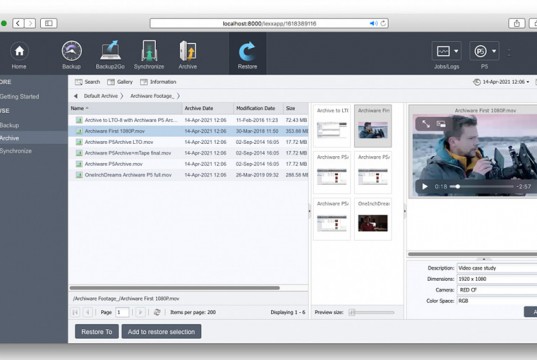
Task: Open the Archive to LTO thumbnail
Action: point(332,126)
